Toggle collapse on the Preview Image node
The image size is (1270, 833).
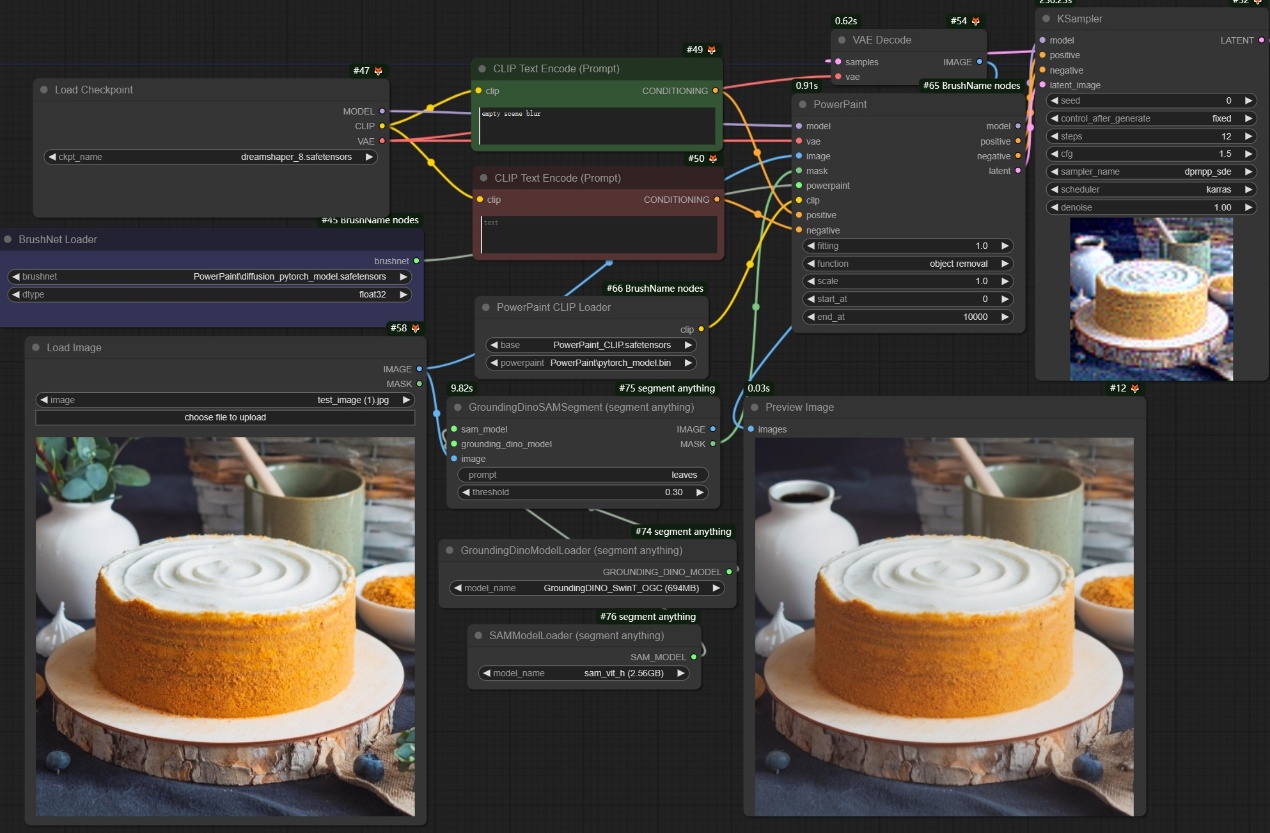(755, 407)
